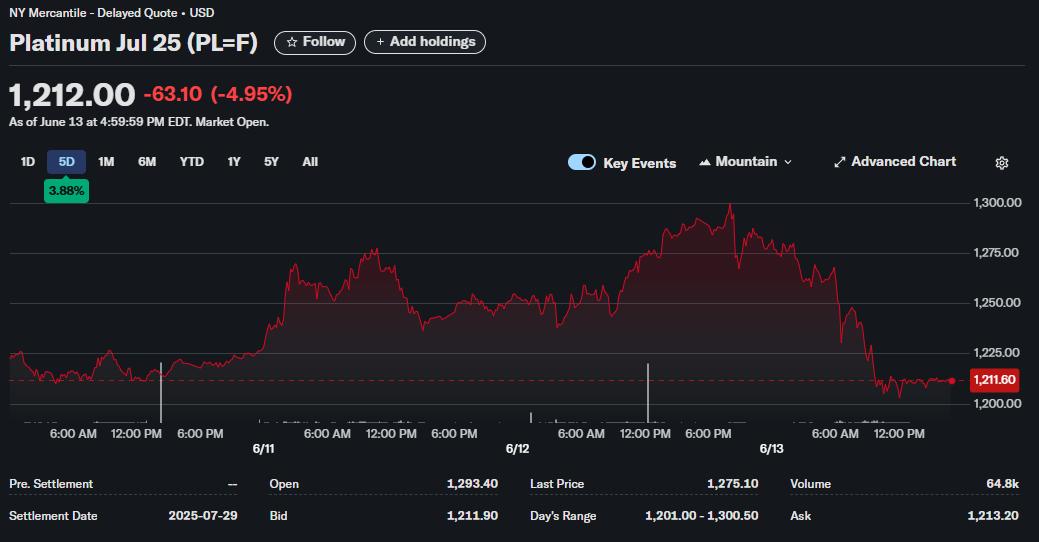The height and width of the screenshot is (542, 1039).
Task: Select the 1D time range tab
Action: [27, 162]
